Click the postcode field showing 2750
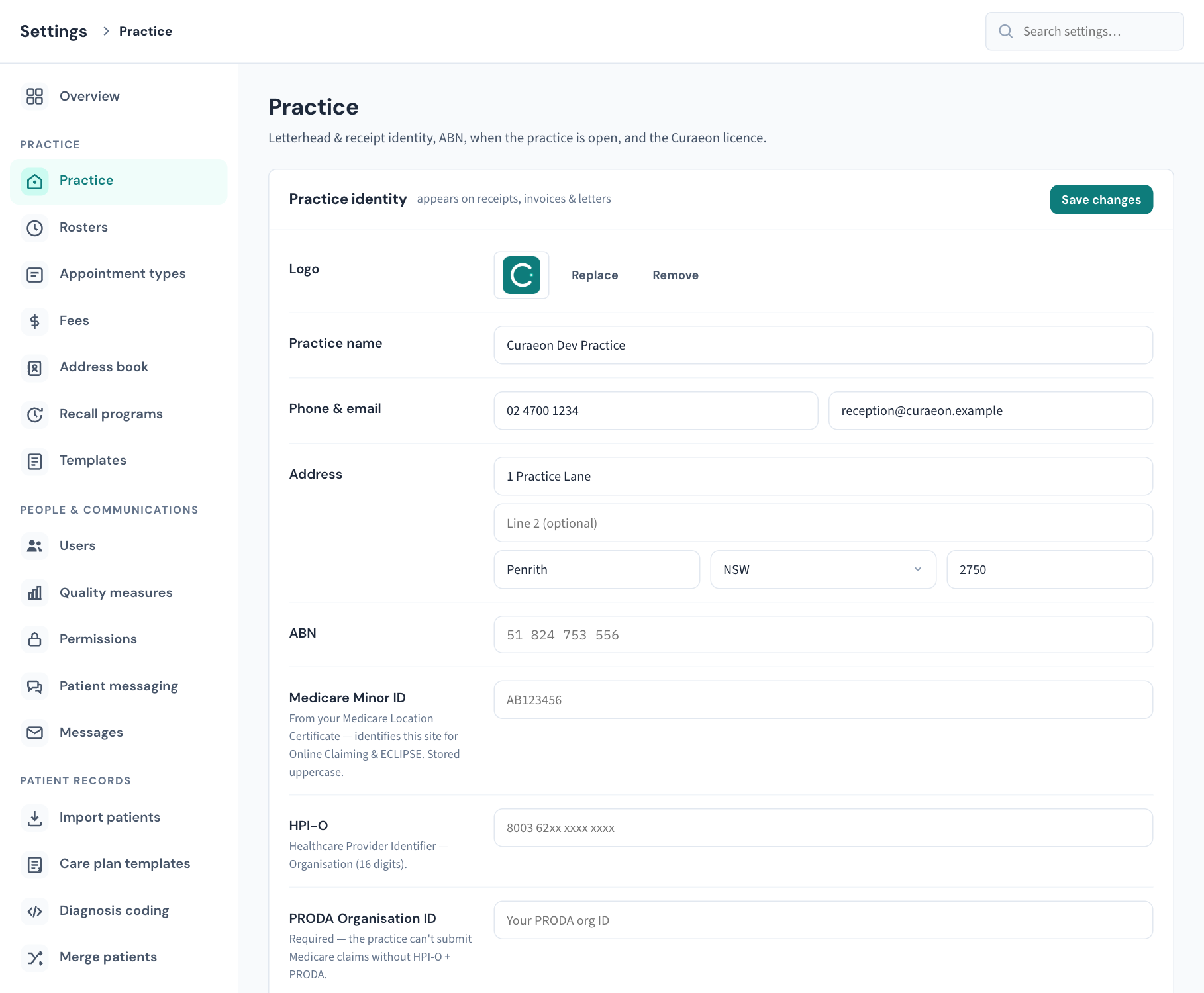This screenshot has height=993, width=1204. click(1050, 569)
